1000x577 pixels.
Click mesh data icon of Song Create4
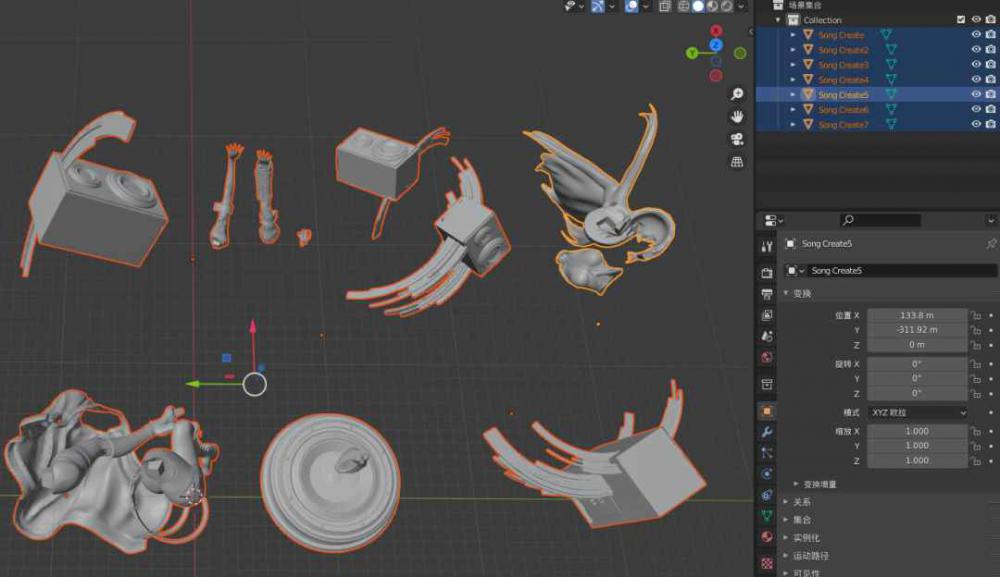[891, 79]
